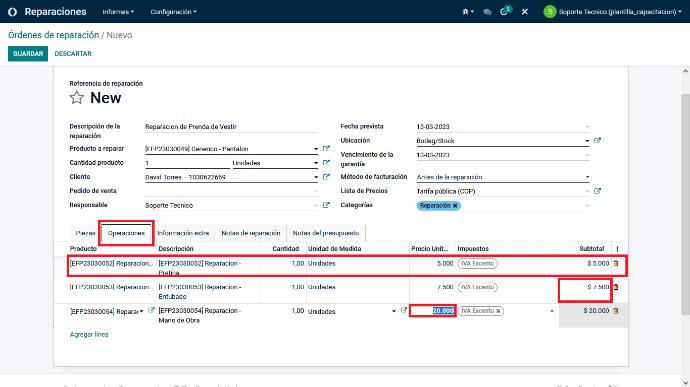Open external link for Producto a reparar
The image size is (690, 387).
pos(326,149)
